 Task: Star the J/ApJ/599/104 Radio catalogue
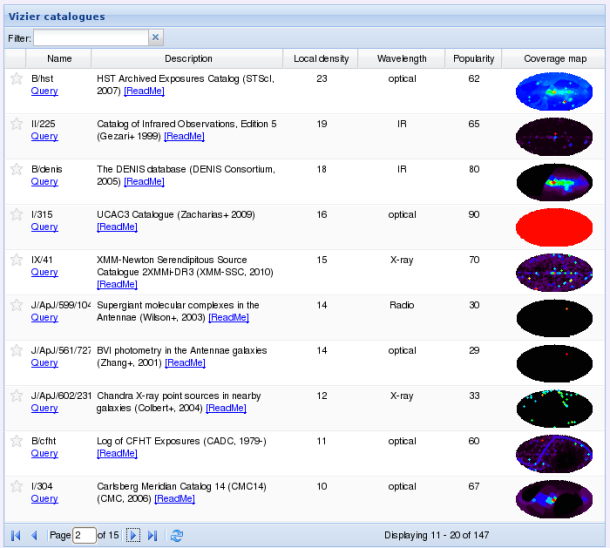point(16,305)
